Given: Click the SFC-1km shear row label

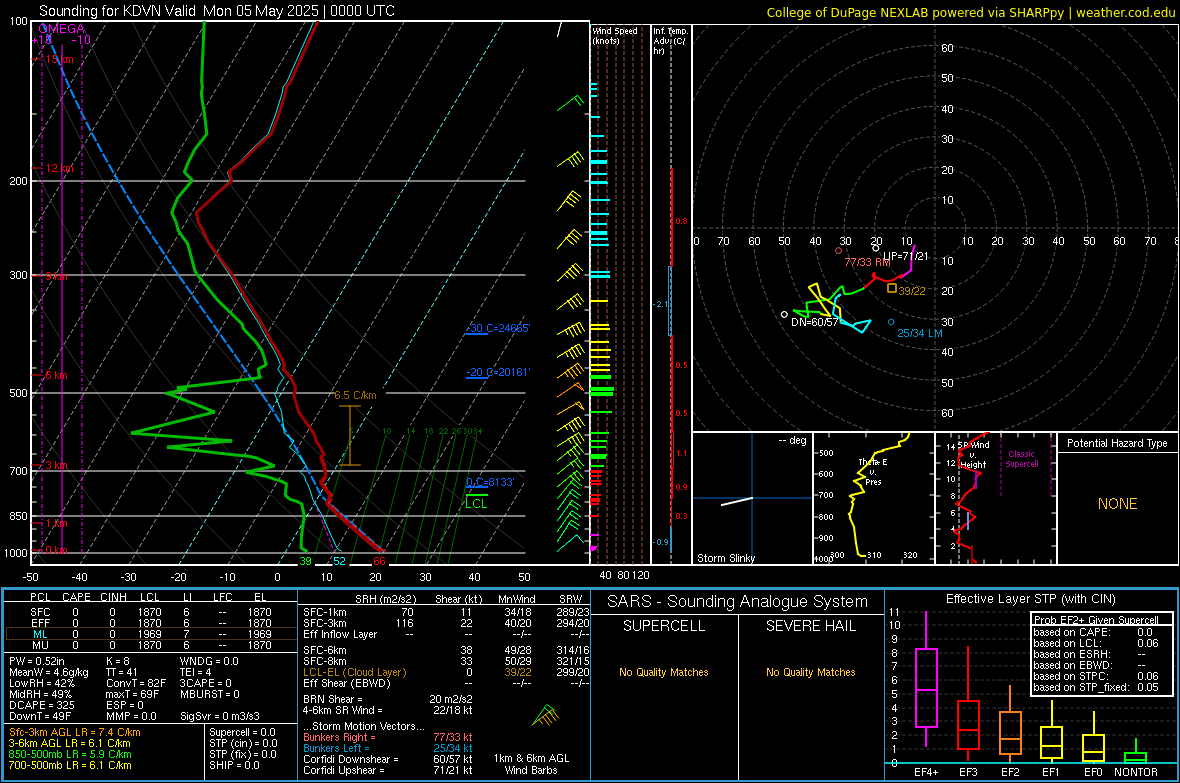Looking at the screenshot, I should (x=325, y=612).
